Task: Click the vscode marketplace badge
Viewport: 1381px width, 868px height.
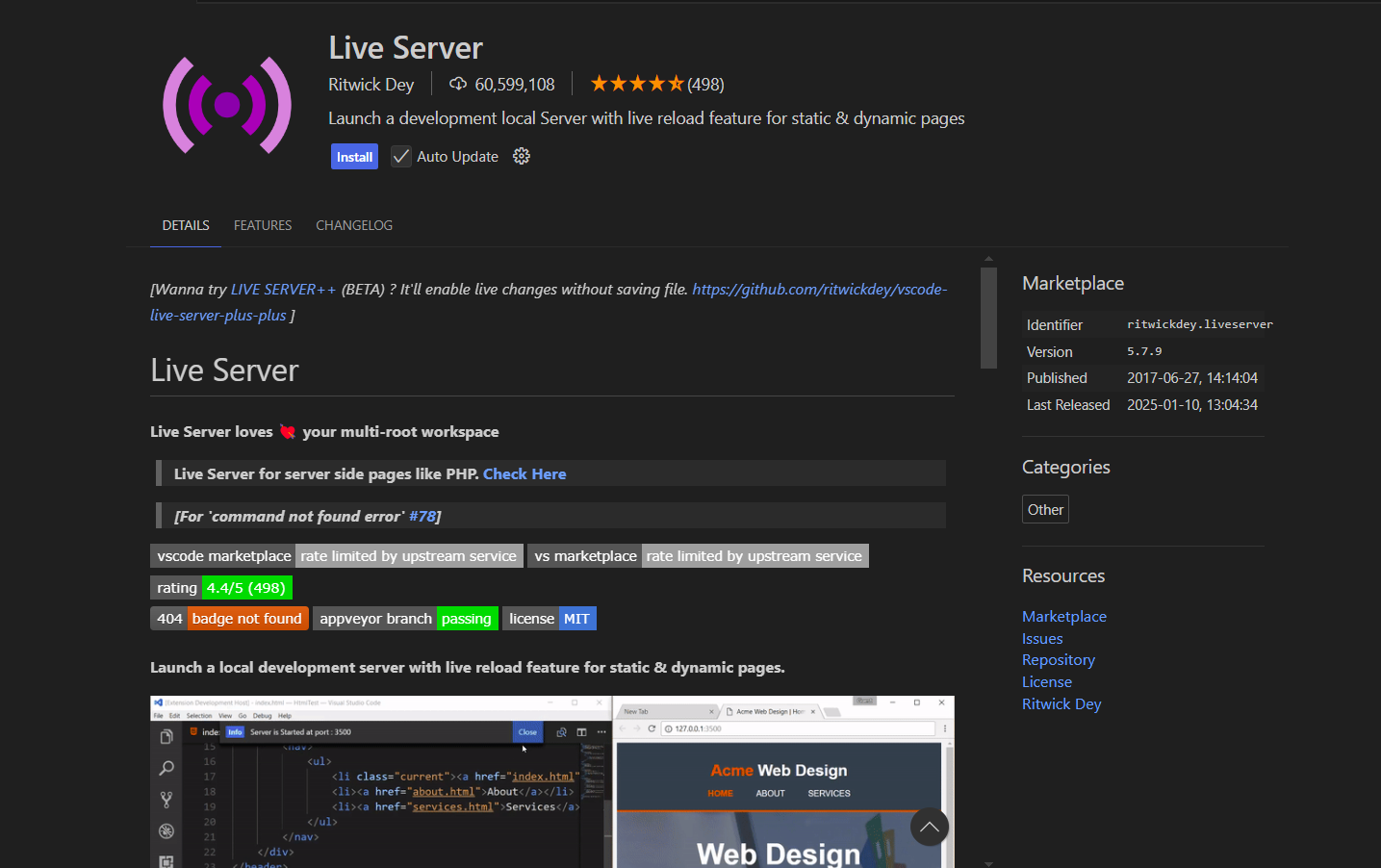Action: click(337, 555)
